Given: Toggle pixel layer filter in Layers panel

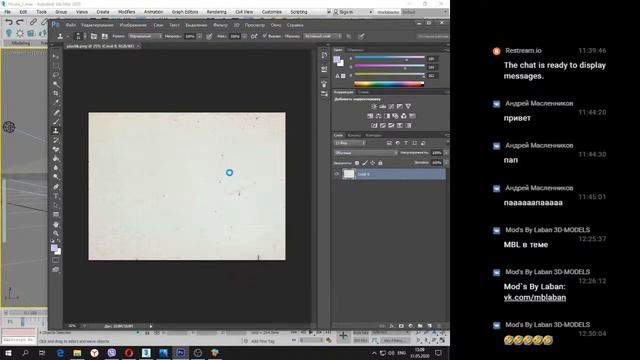Looking at the screenshot, I should pyautogui.click(x=389, y=143).
